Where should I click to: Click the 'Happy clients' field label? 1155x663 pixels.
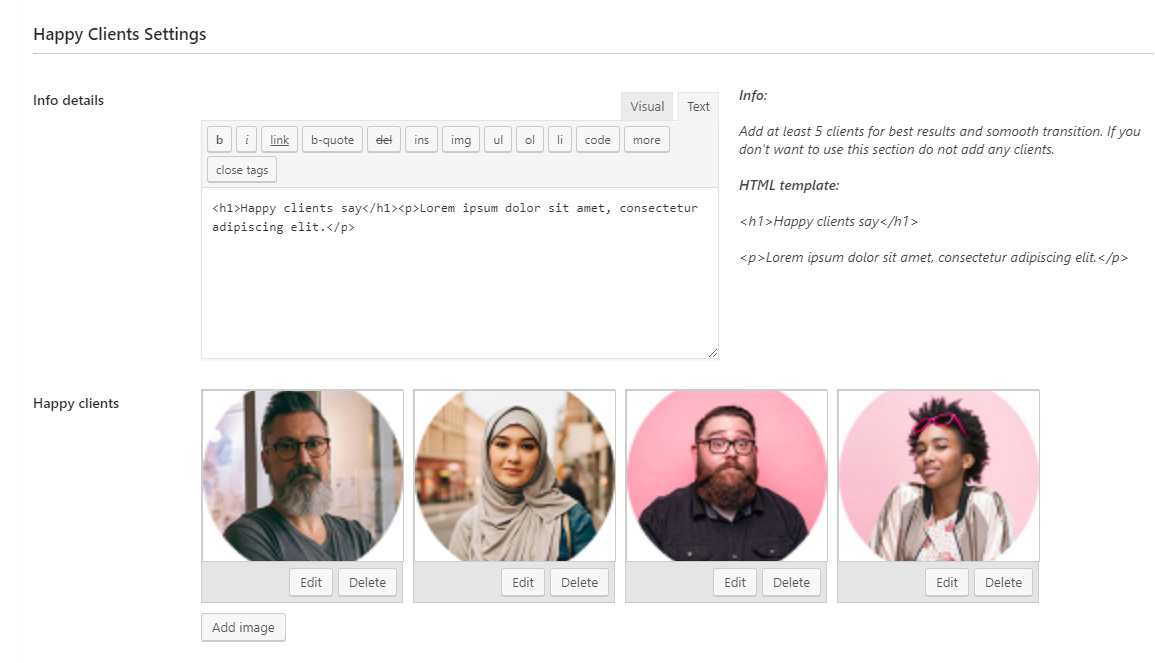coord(76,404)
